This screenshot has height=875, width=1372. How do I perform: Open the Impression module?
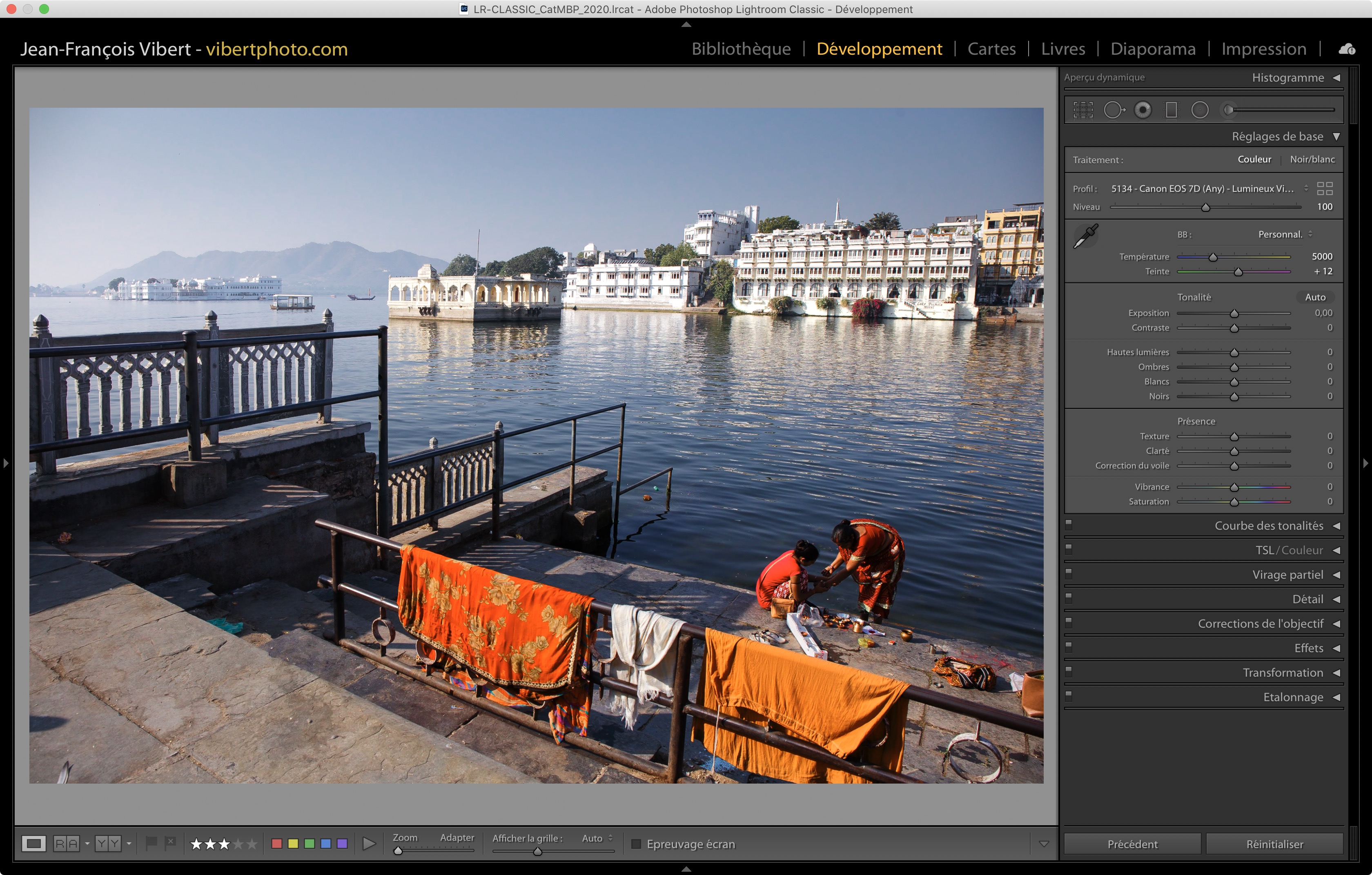pyautogui.click(x=1263, y=49)
